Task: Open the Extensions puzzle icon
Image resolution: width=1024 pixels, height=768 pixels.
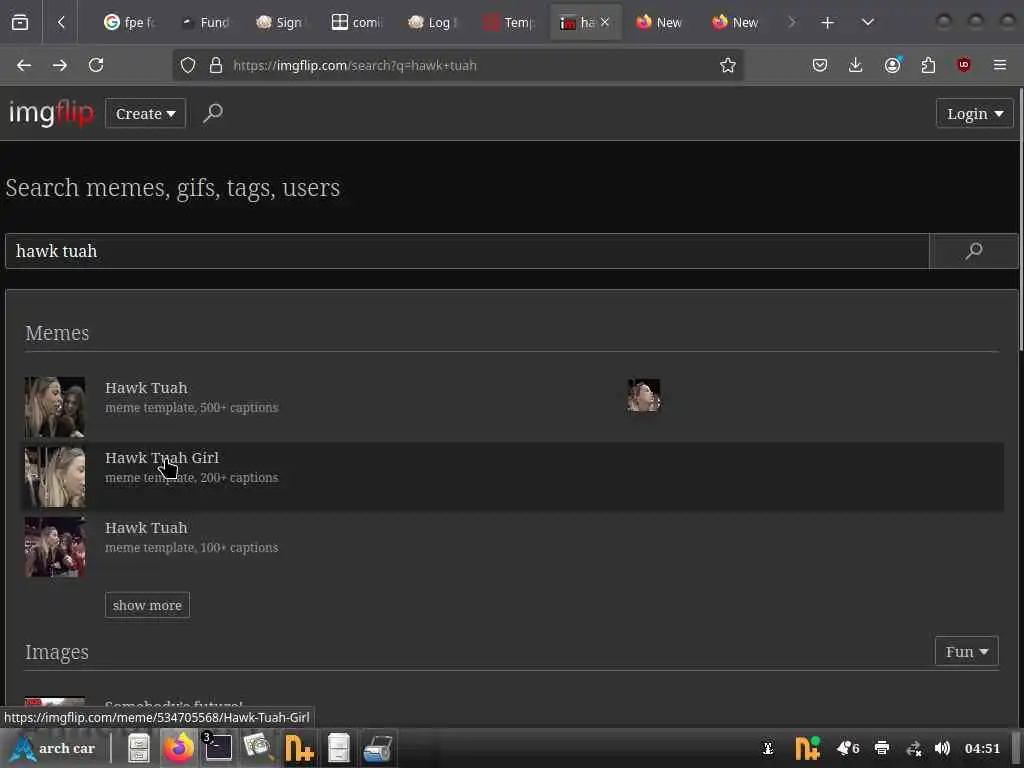Action: point(928,65)
